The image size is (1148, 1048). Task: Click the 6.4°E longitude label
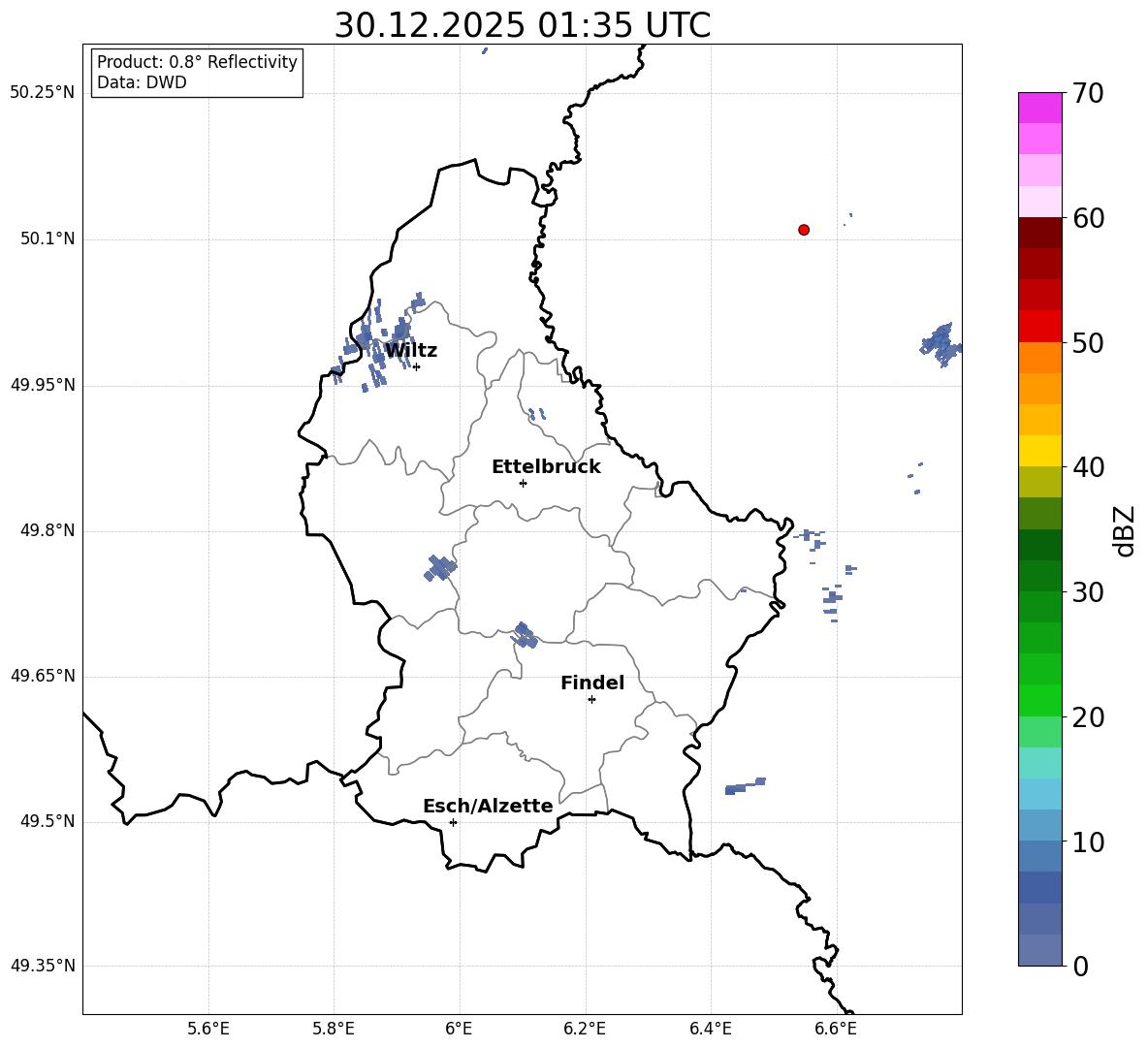710,1029
